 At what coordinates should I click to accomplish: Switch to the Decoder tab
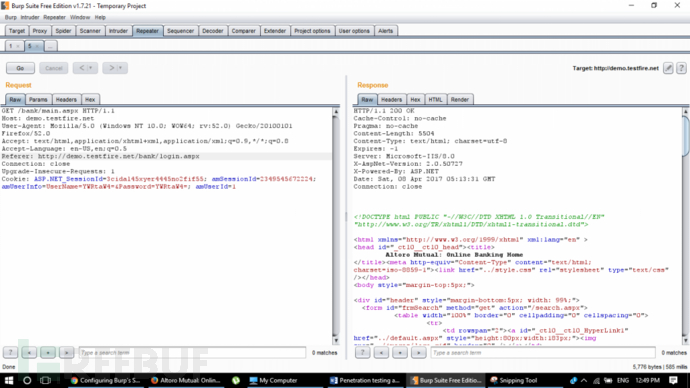[213, 31]
